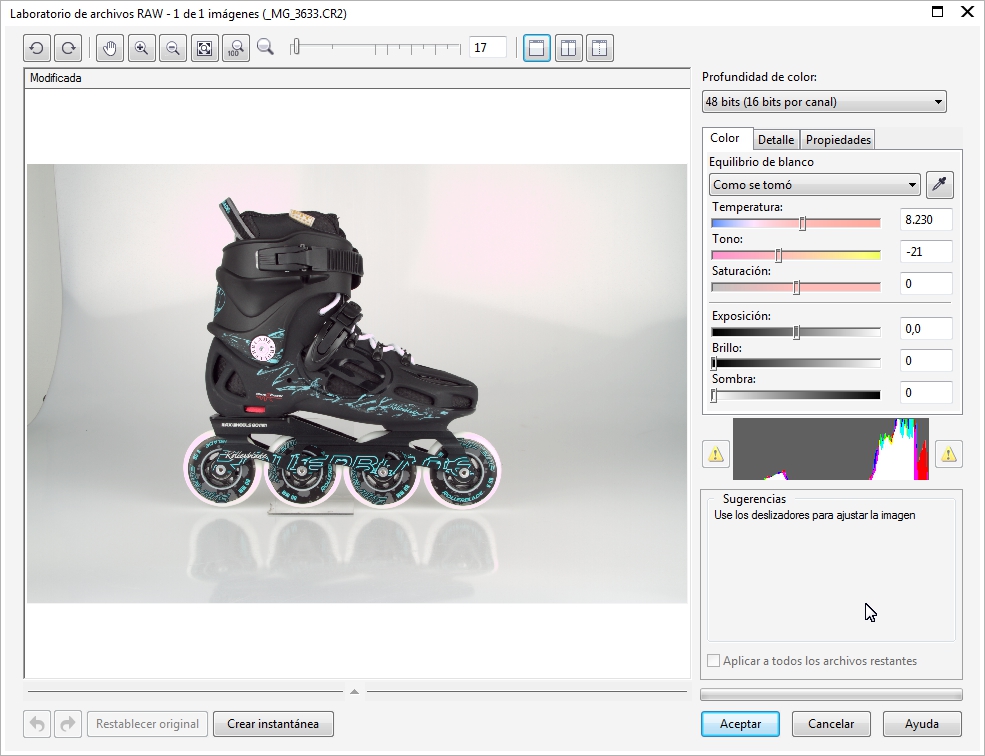Zoom to 100% view

pos(236,48)
